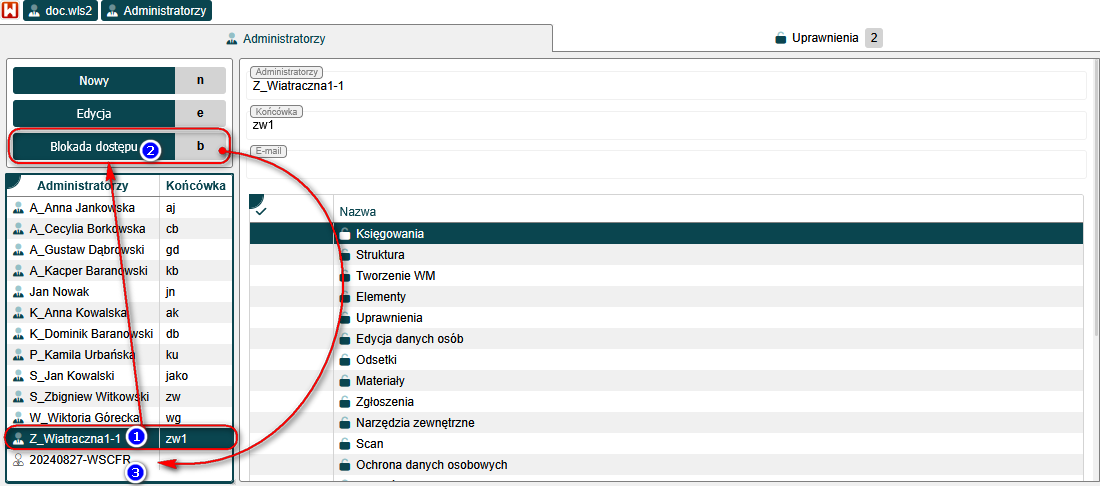
Task: Click the 'zw1' suffix cell in list
Action: pyautogui.click(x=196, y=438)
